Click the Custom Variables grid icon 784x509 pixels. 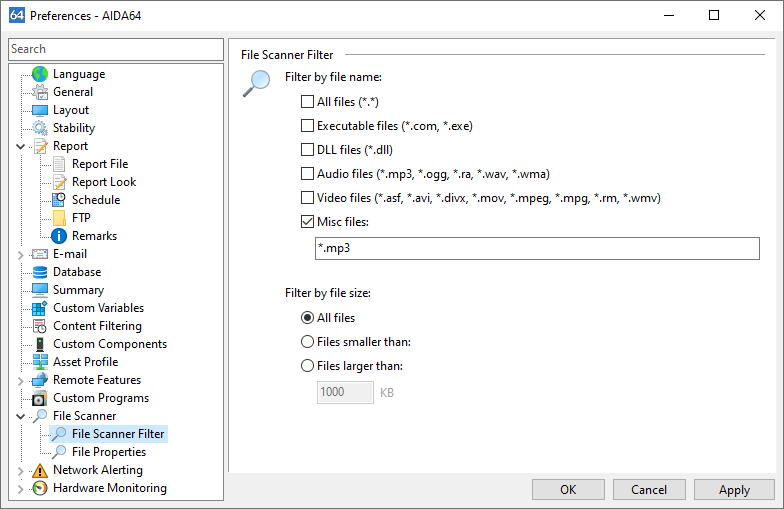click(x=40, y=308)
